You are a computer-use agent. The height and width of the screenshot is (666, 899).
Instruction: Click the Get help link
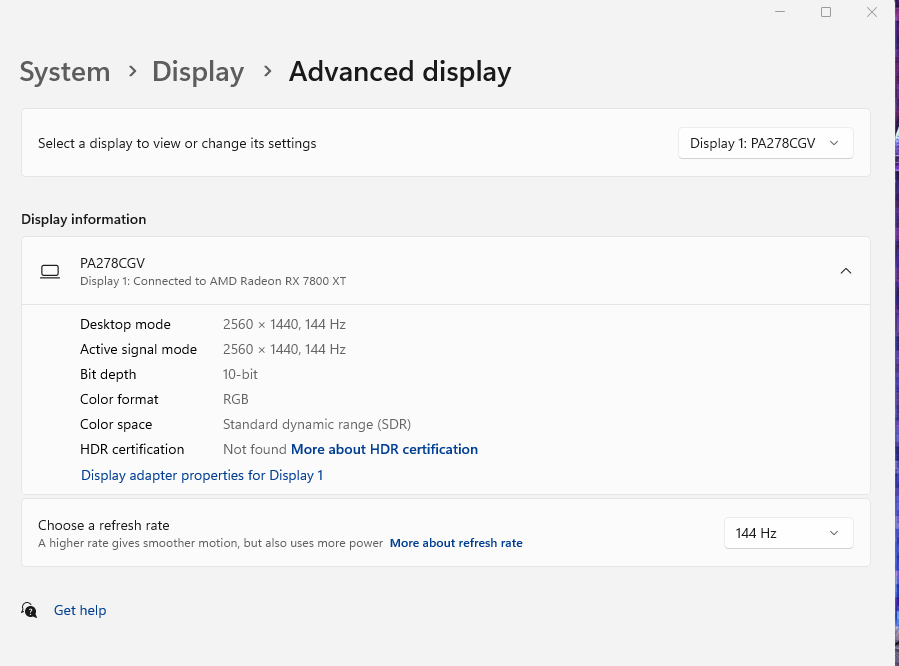(x=80, y=610)
